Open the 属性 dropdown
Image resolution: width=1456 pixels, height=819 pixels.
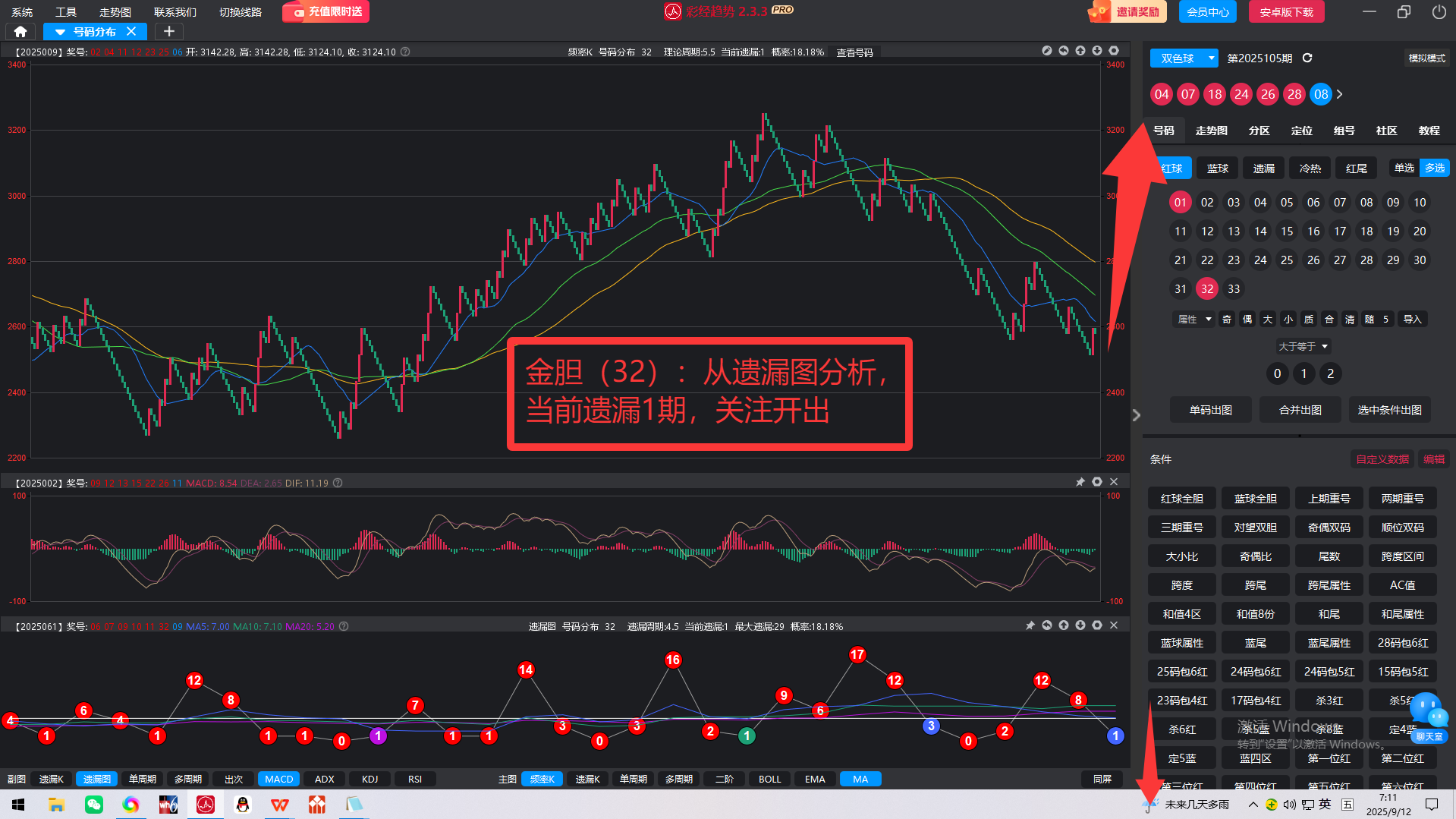[x=1193, y=320]
